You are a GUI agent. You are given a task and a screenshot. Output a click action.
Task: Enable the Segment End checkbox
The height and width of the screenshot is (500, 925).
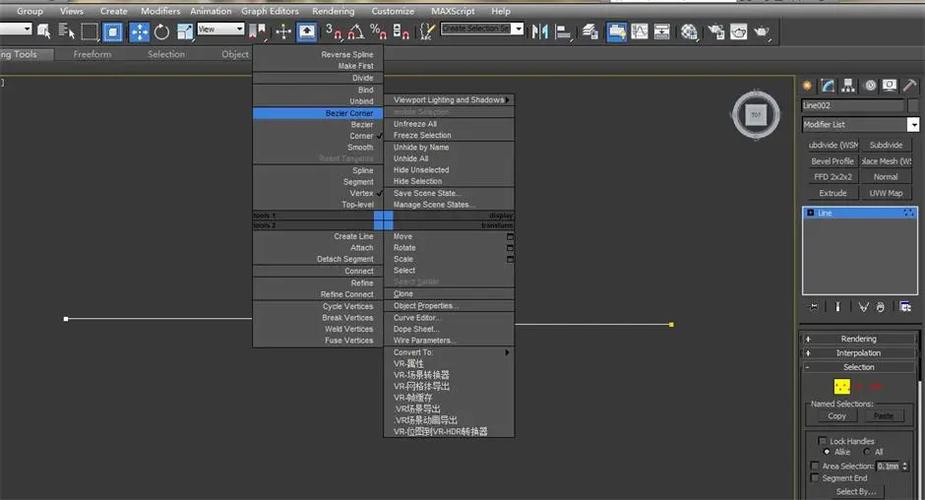[x=815, y=478]
